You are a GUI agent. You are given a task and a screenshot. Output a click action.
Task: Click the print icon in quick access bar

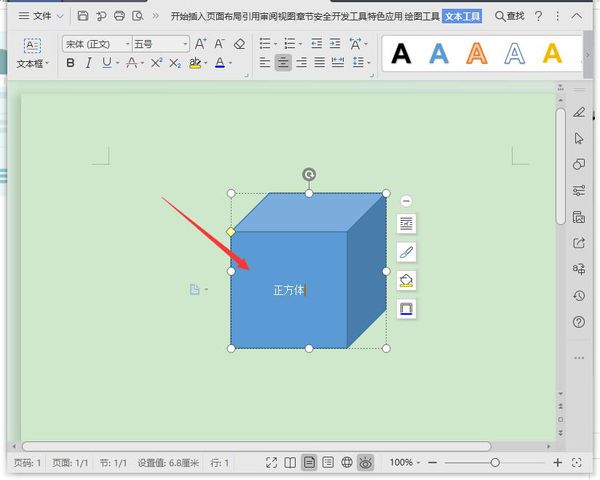(119, 16)
